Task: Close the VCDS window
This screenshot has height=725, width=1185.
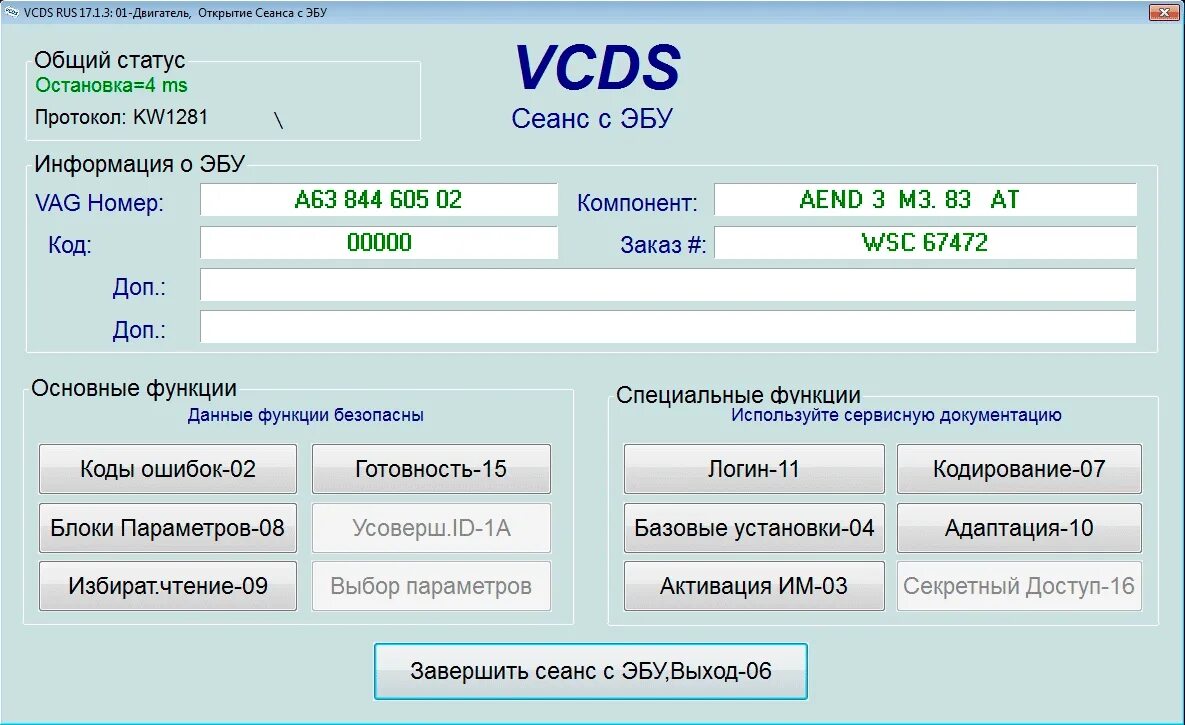Action: pos(1163,12)
